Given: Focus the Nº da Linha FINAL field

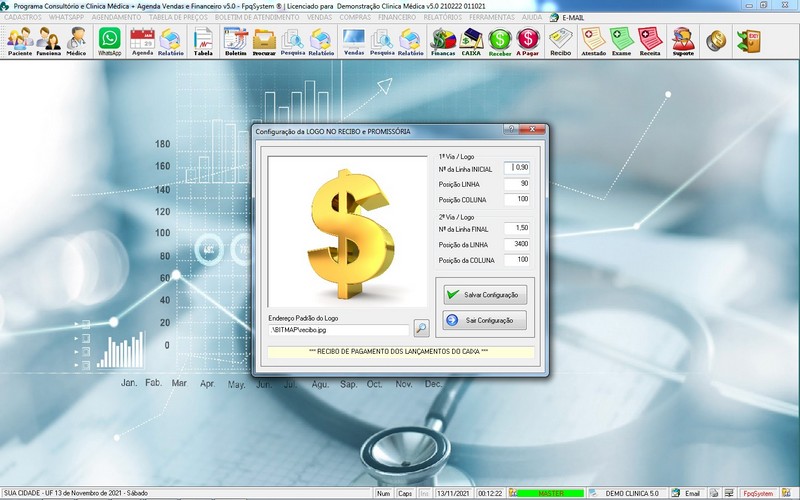Looking at the screenshot, I should click(517, 229).
